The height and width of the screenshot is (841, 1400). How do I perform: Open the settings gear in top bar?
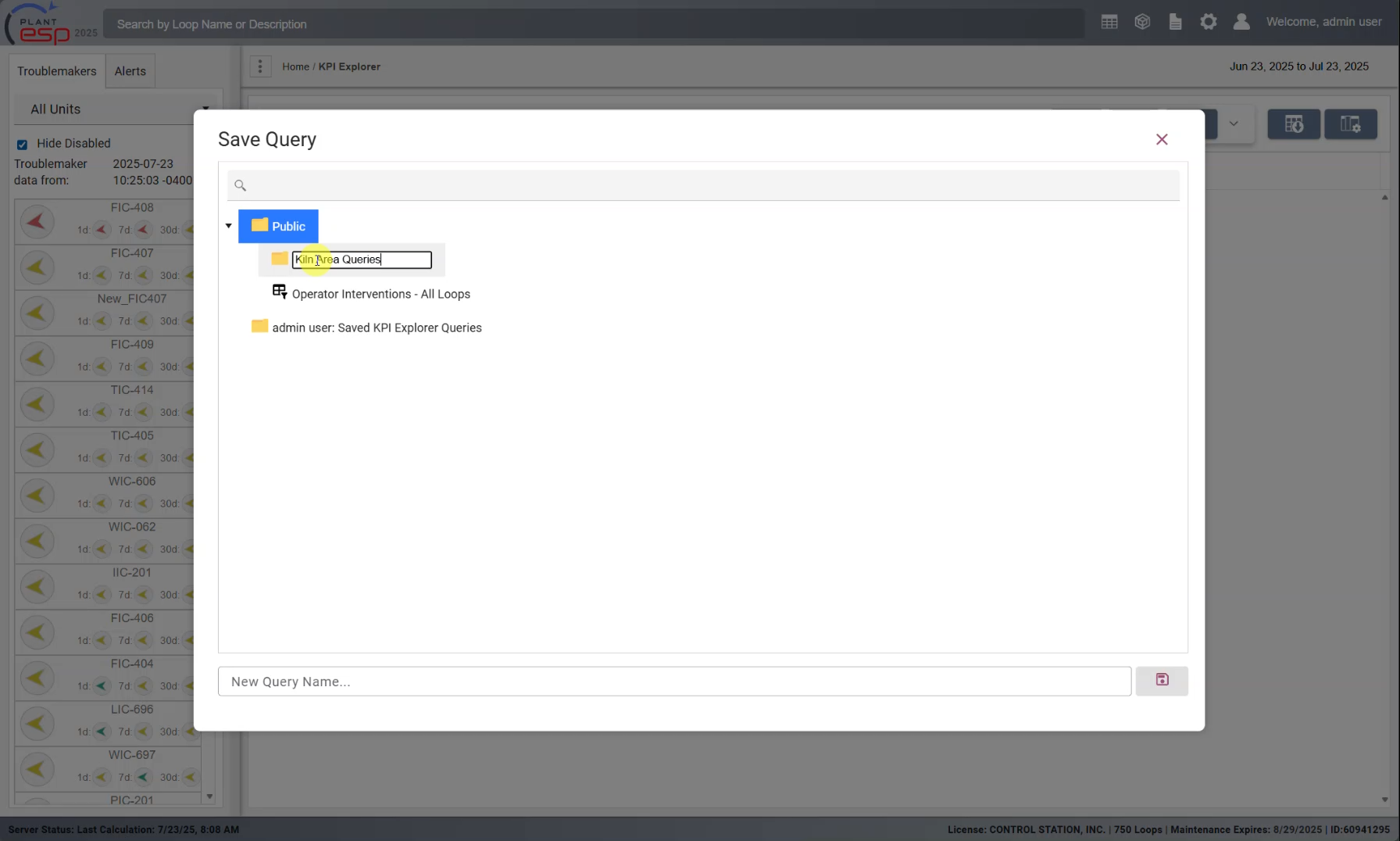(1209, 22)
